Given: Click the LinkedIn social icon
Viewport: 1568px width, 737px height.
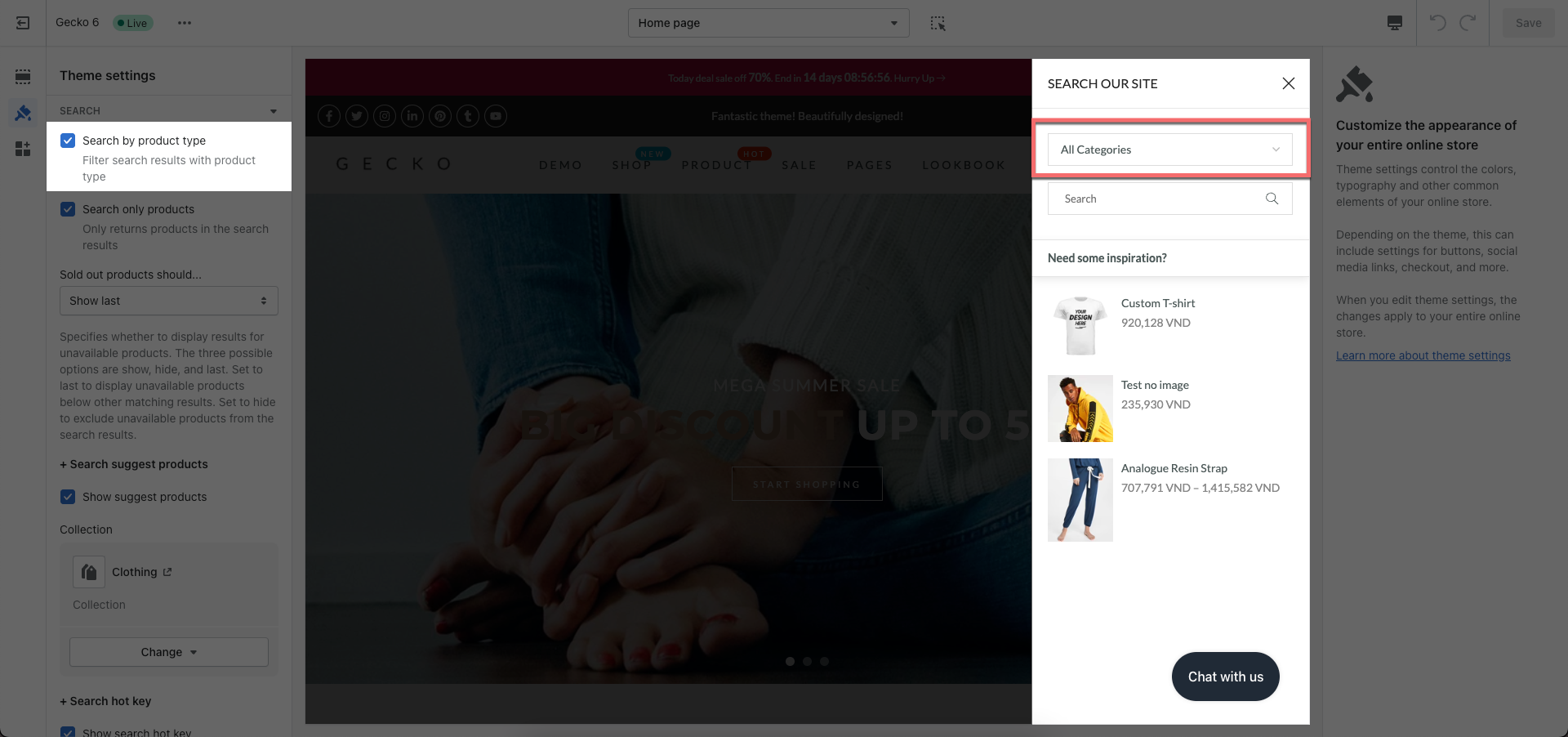Looking at the screenshot, I should point(412,116).
